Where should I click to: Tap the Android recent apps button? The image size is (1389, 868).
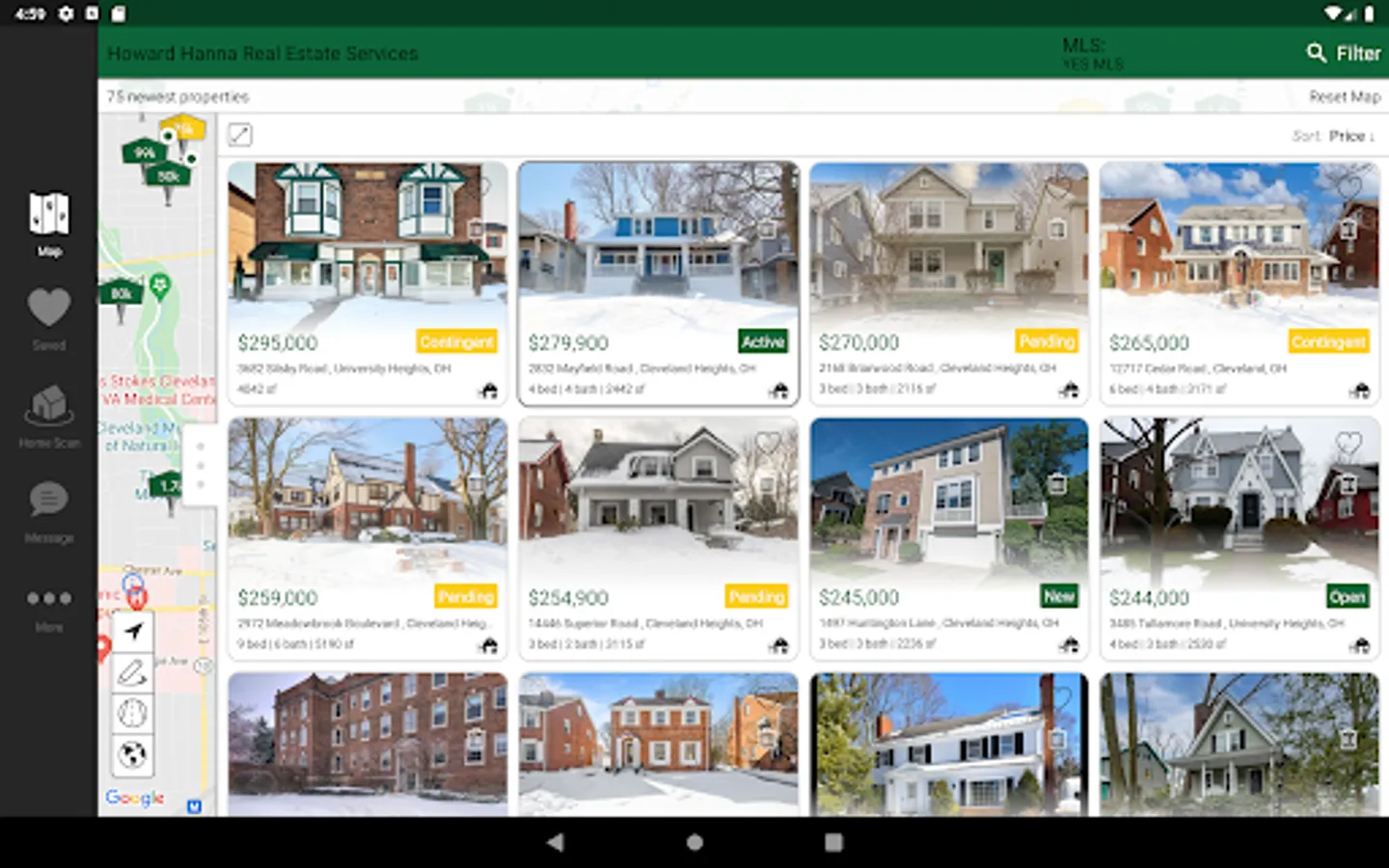click(833, 842)
